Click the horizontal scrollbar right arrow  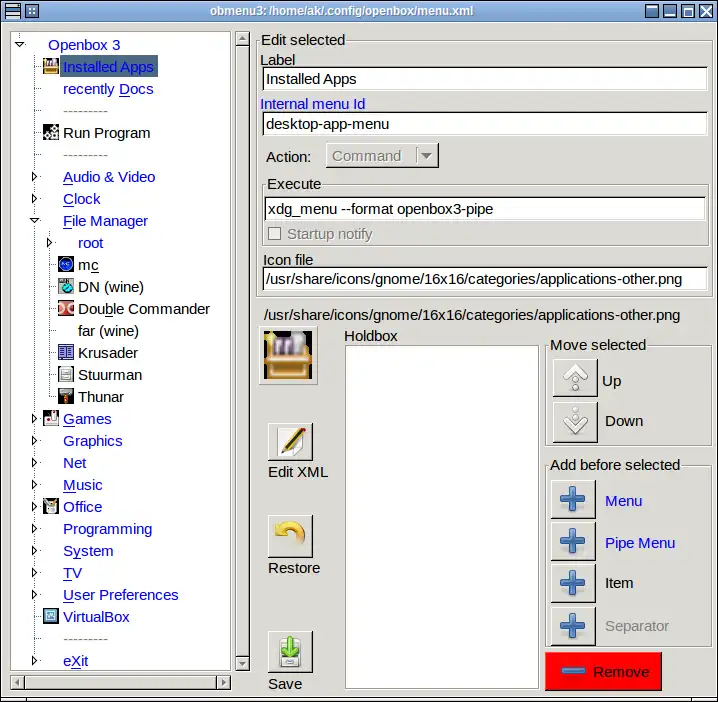(x=223, y=682)
